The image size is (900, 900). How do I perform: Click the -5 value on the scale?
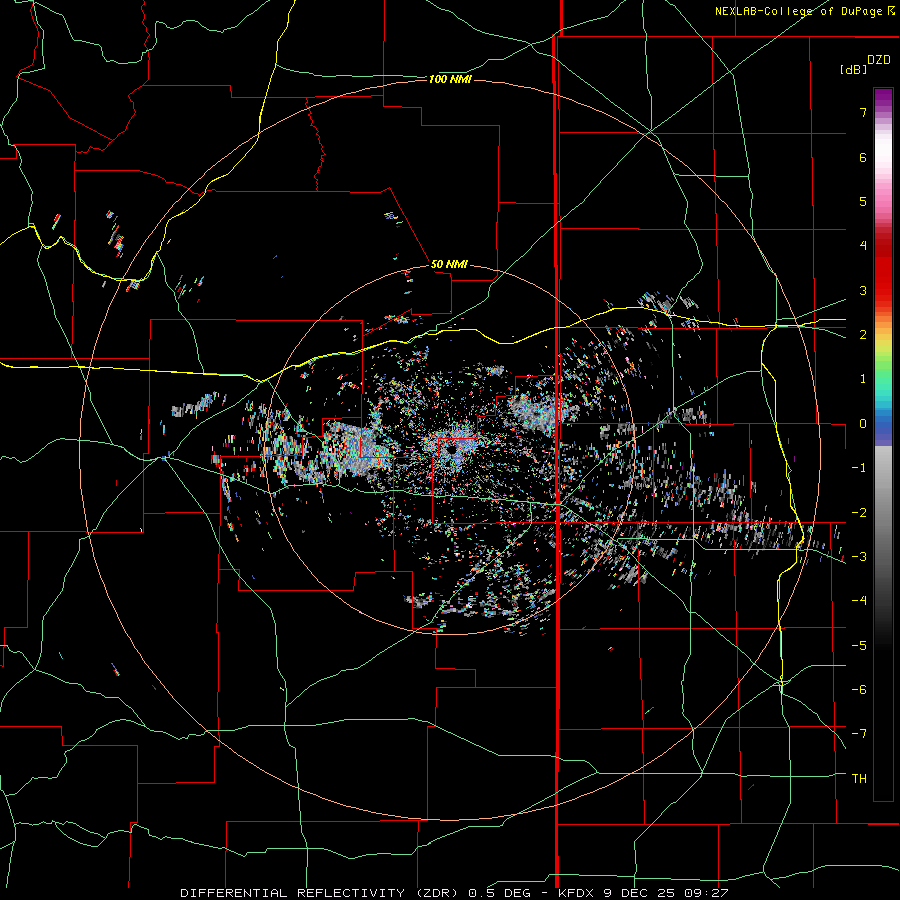pyautogui.click(x=859, y=646)
